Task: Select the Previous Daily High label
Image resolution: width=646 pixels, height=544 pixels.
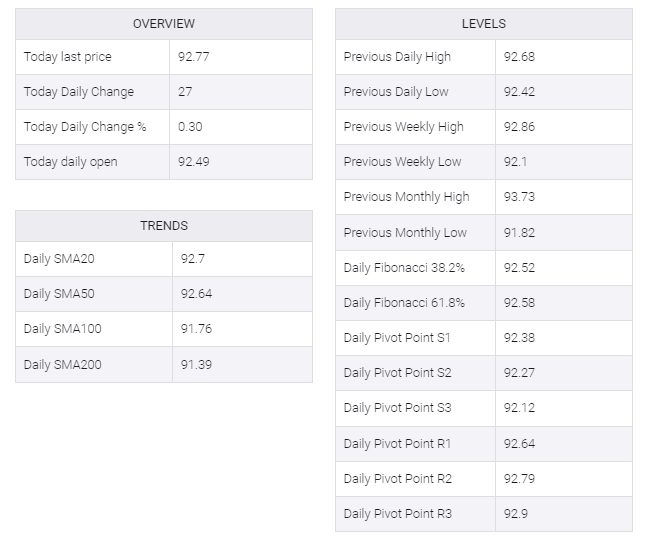Action: click(397, 57)
